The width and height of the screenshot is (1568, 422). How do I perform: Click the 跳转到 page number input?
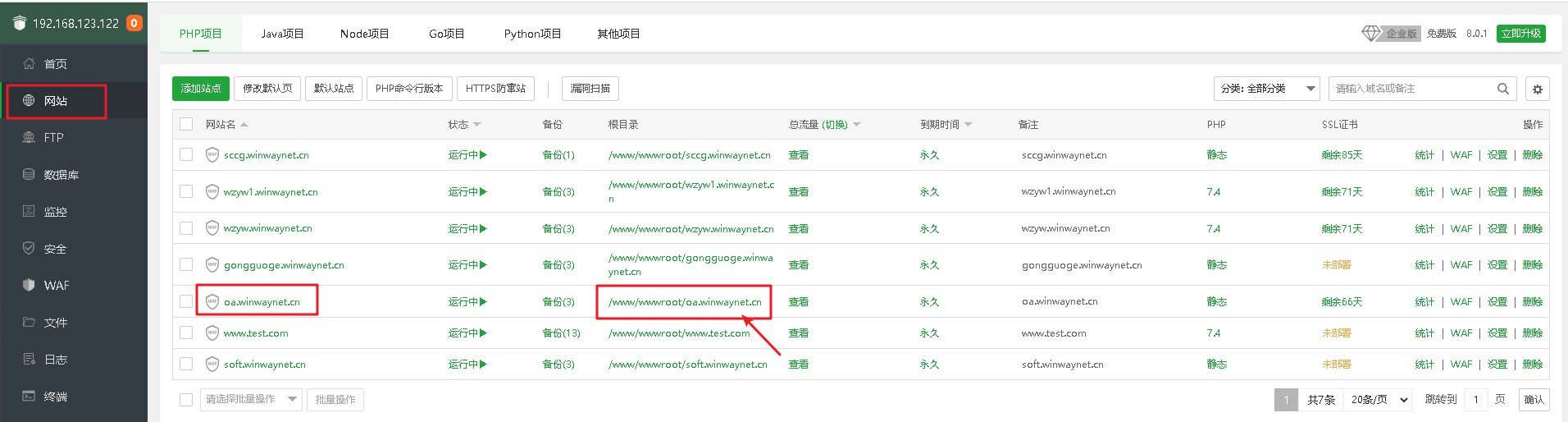tap(1476, 400)
